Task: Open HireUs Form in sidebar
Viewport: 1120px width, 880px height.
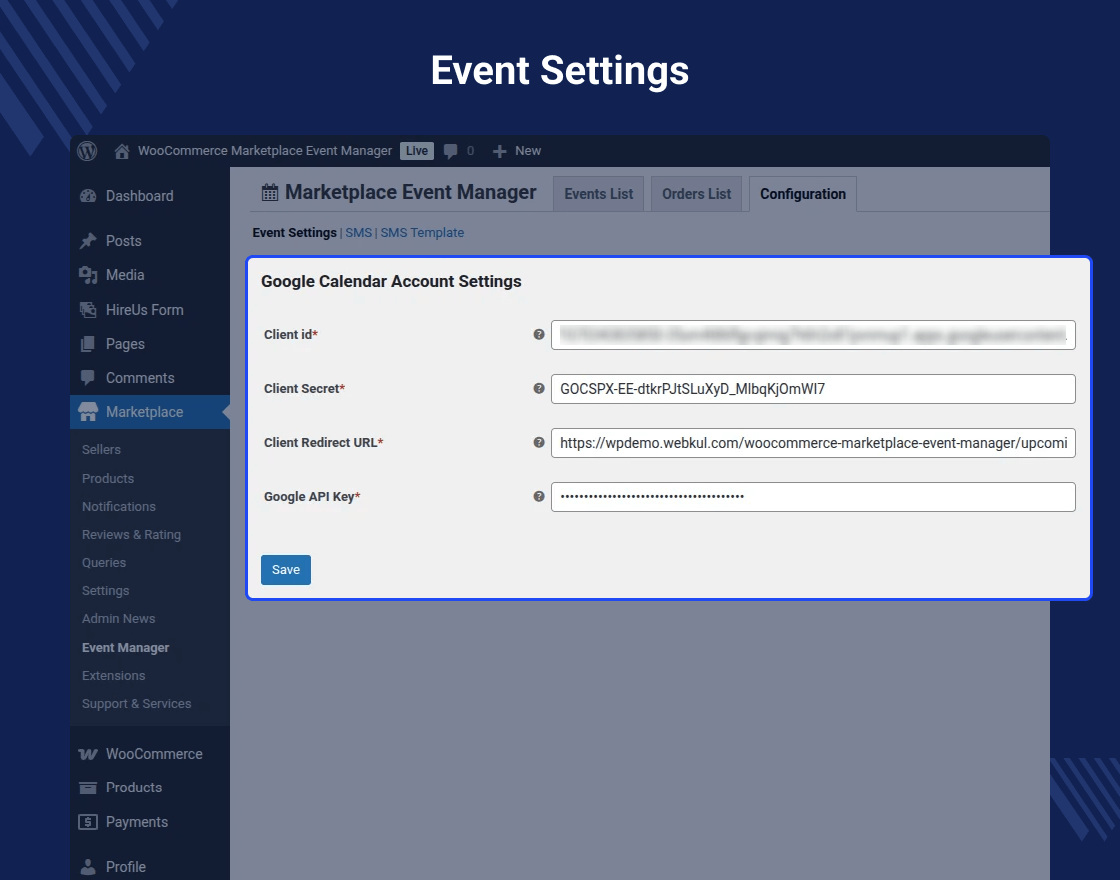Action: pos(144,310)
